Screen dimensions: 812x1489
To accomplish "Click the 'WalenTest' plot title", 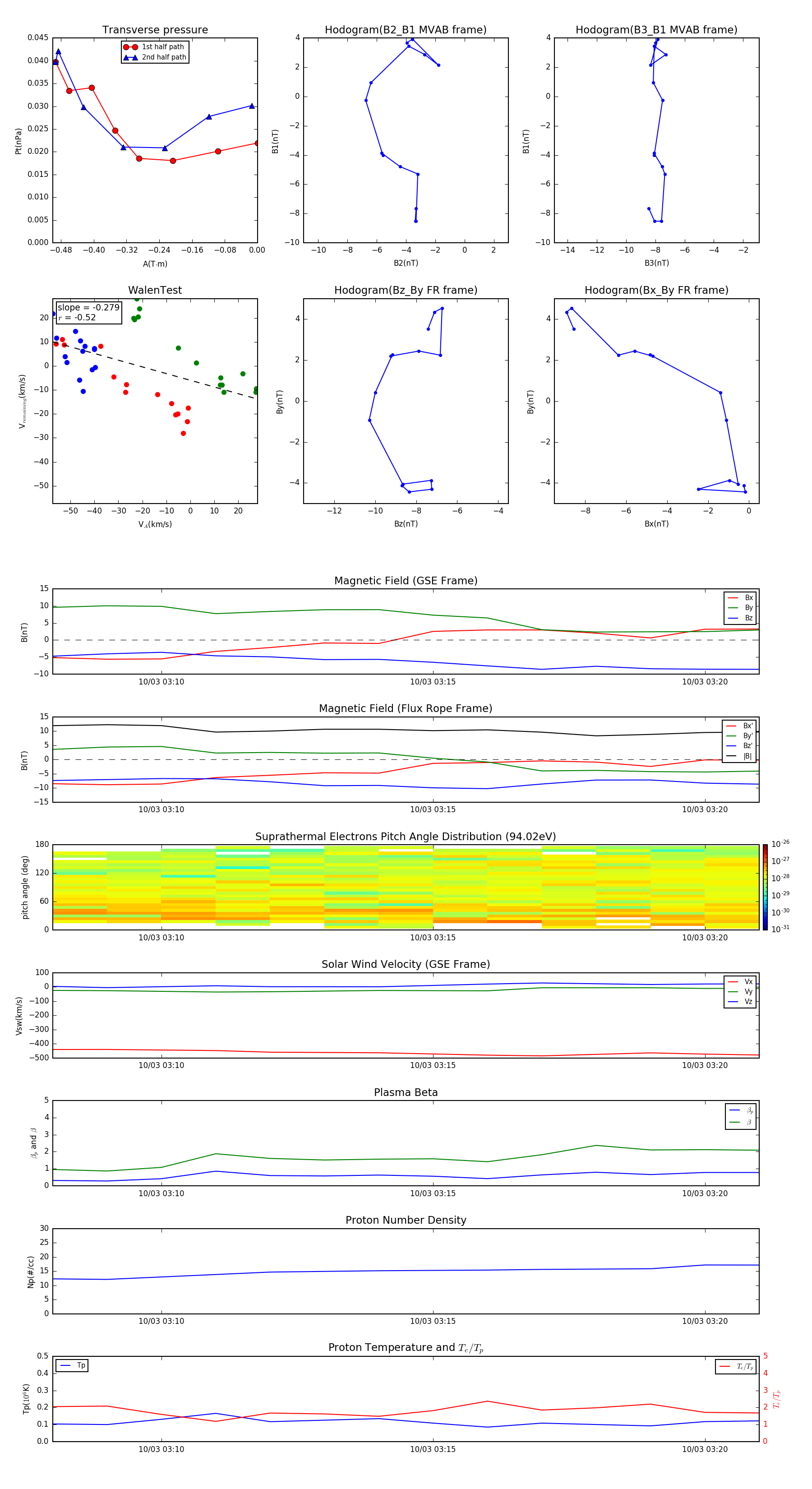I will click(155, 290).
